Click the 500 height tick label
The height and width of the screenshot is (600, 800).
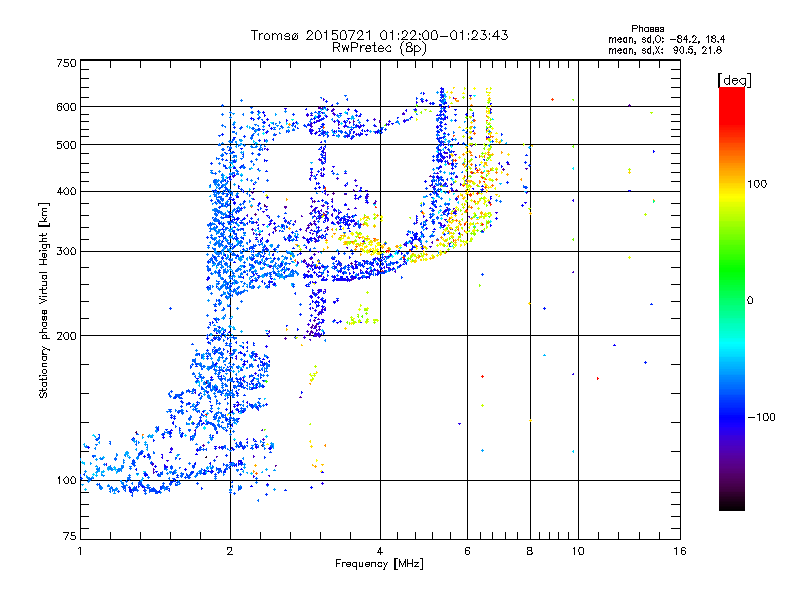(x=66, y=145)
